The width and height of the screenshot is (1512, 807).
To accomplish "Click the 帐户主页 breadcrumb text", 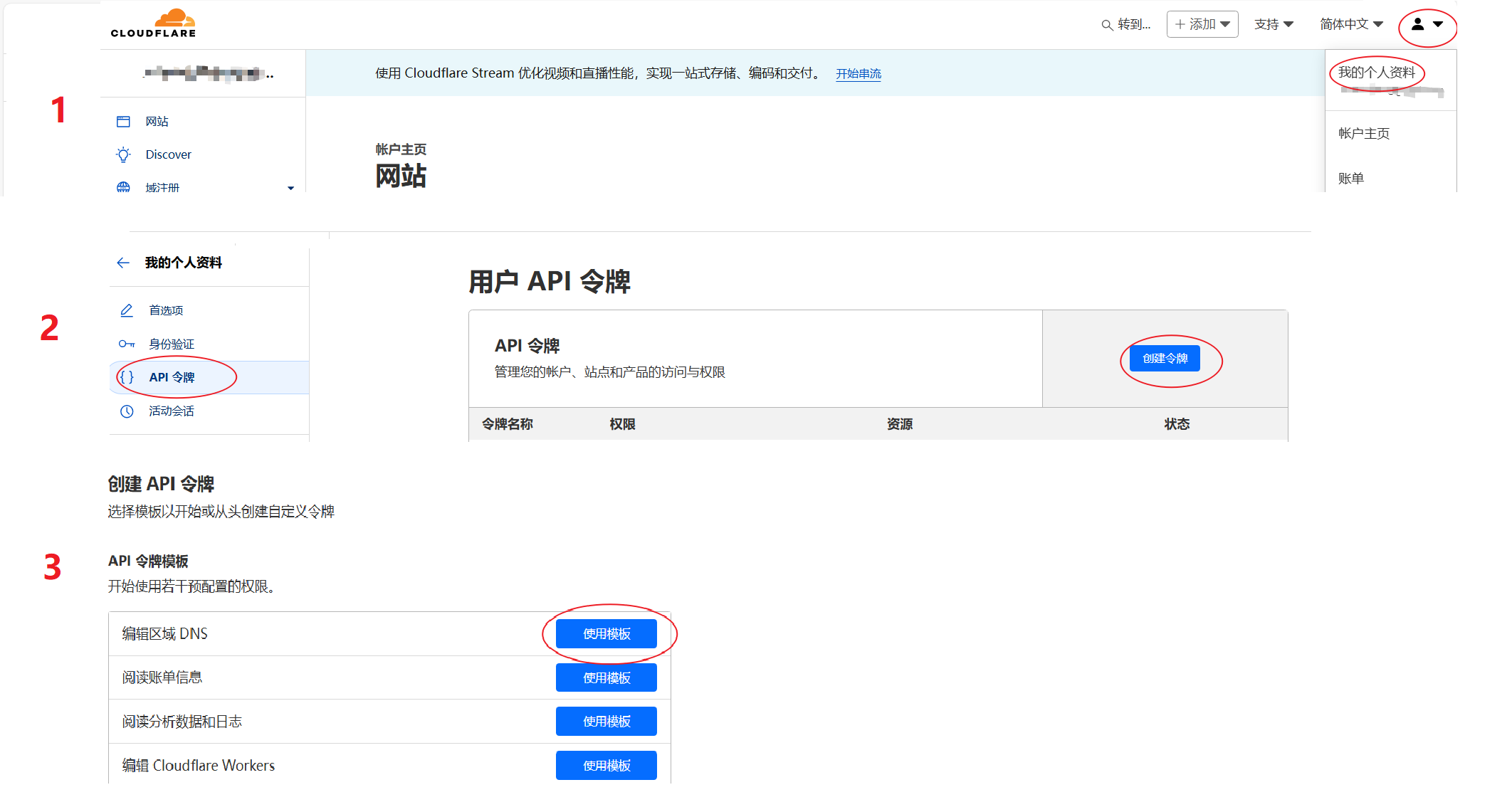I will tap(401, 149).
